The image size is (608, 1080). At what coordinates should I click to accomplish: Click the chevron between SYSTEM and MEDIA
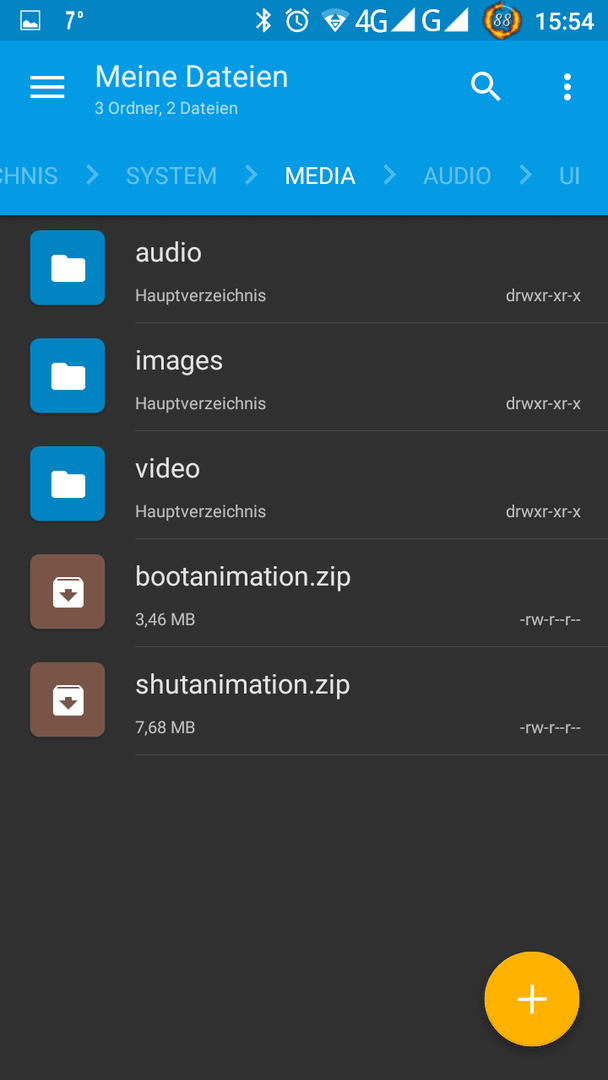[251, 176]
